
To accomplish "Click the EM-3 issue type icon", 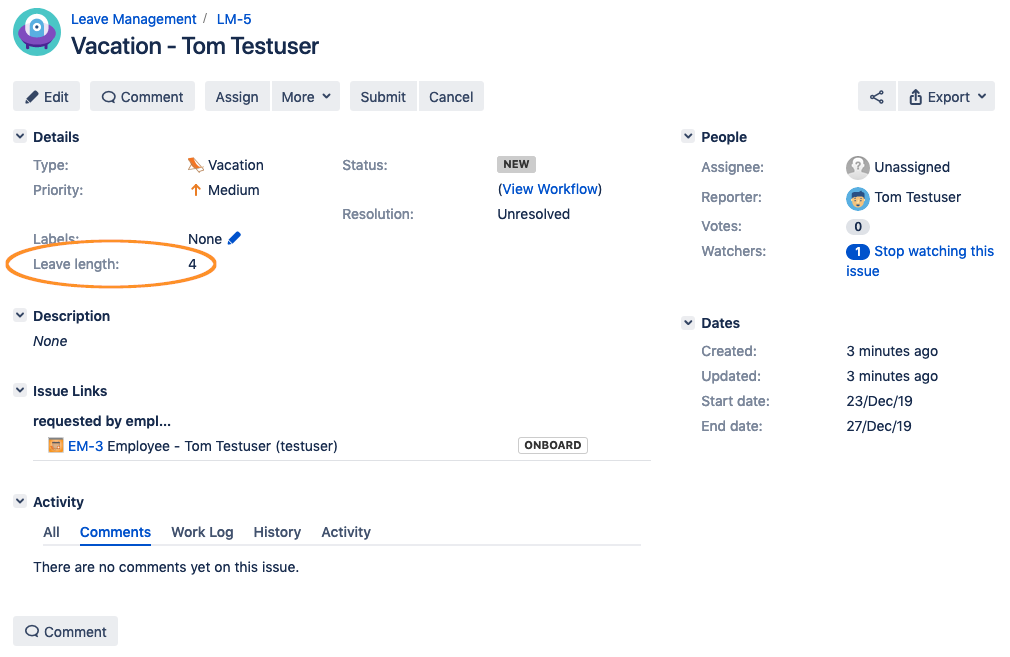I will pos(56,445).
